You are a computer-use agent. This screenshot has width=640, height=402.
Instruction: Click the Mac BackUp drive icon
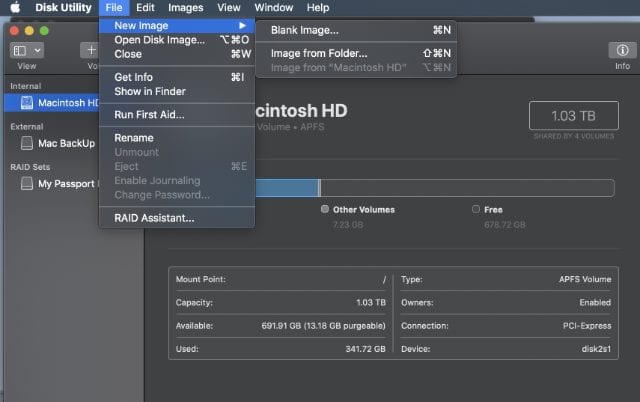point(27,143)
